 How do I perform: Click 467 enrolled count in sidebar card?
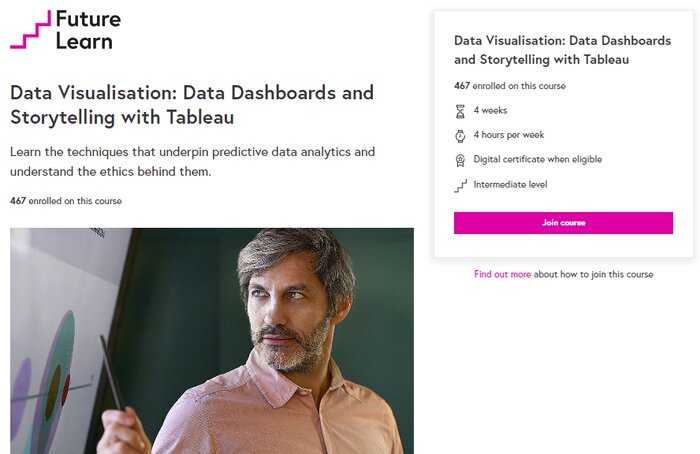[510, 86]
